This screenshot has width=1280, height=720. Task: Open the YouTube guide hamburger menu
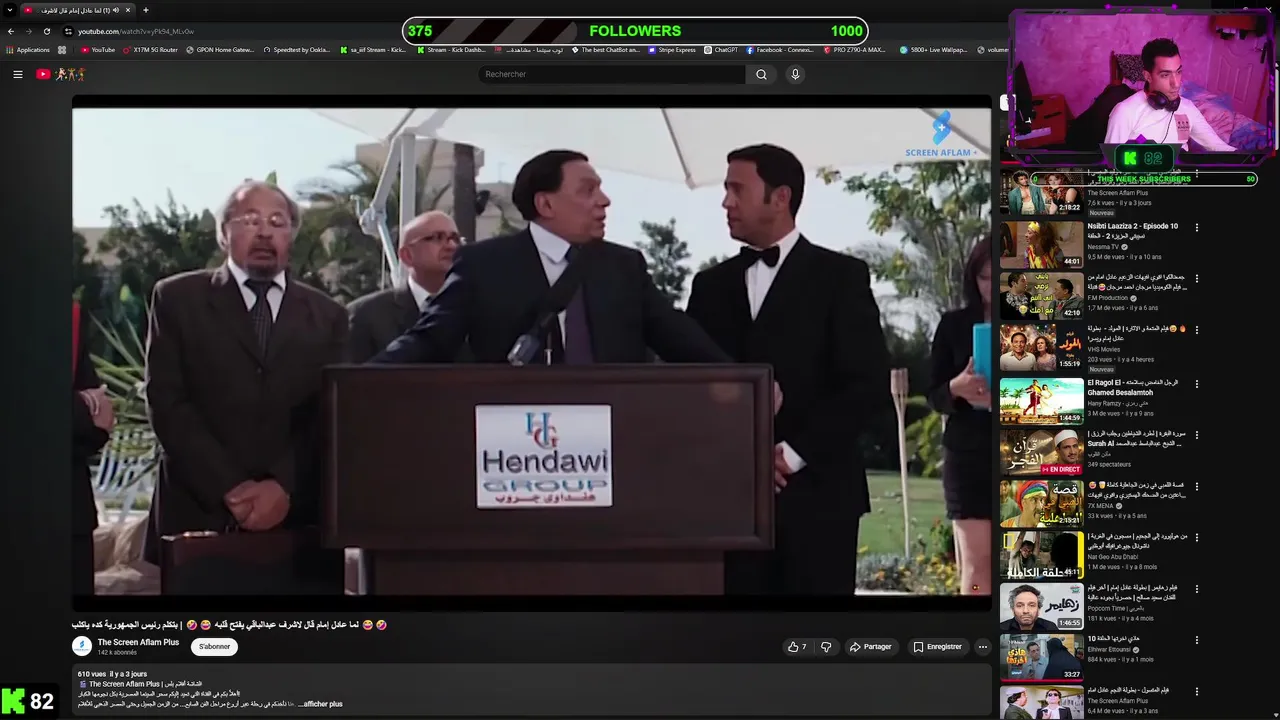coord(17,74)
